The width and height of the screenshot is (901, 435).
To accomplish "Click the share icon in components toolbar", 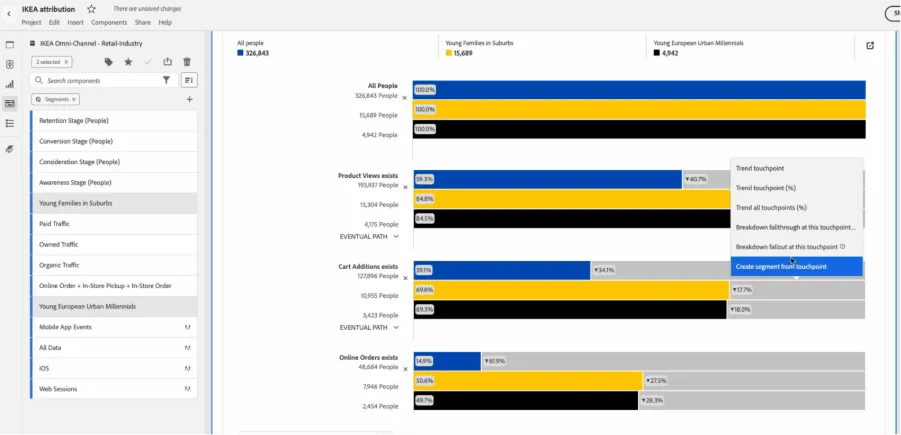I will 167,62.
